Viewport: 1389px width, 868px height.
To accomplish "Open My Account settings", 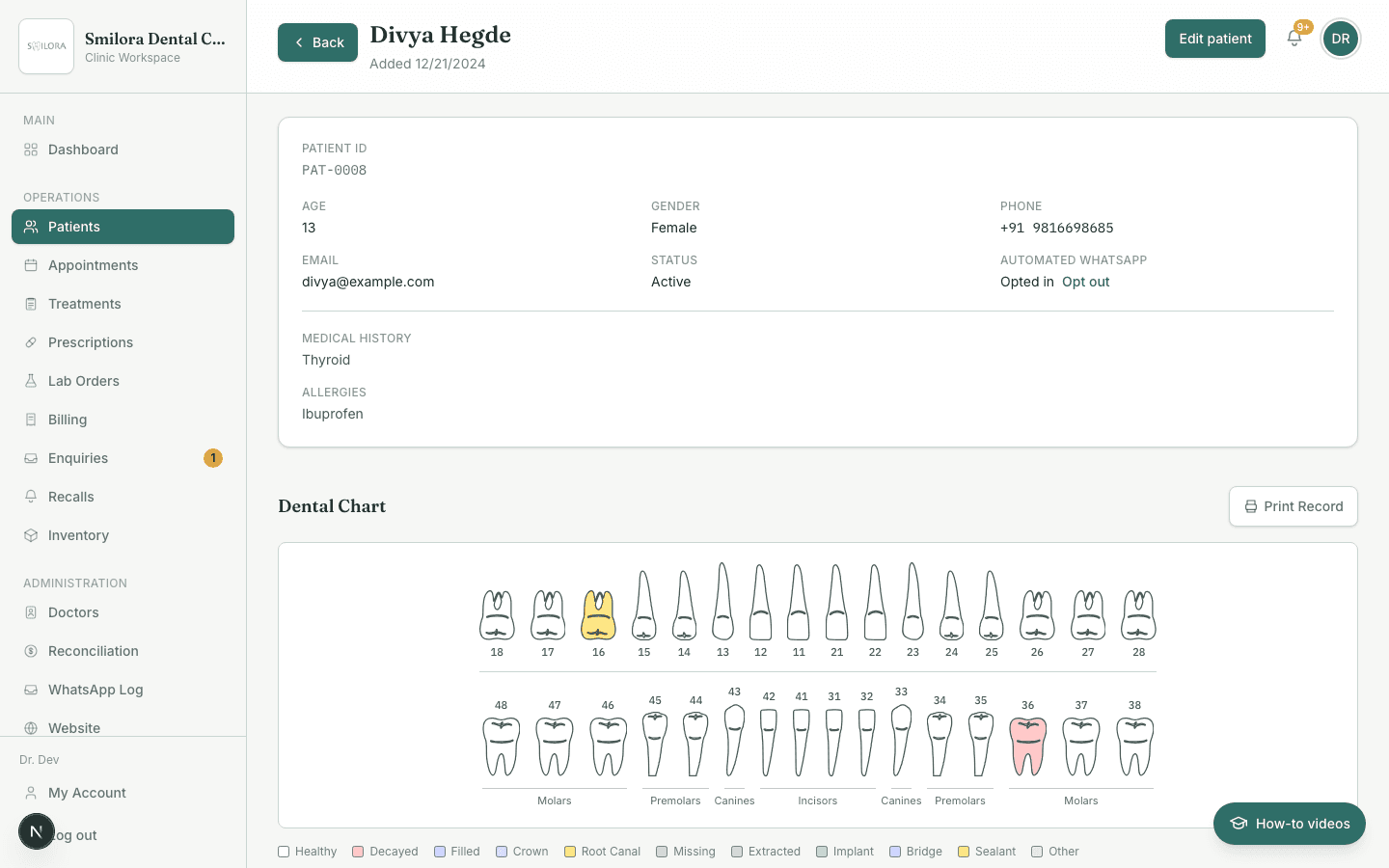I will click(123, 793).
